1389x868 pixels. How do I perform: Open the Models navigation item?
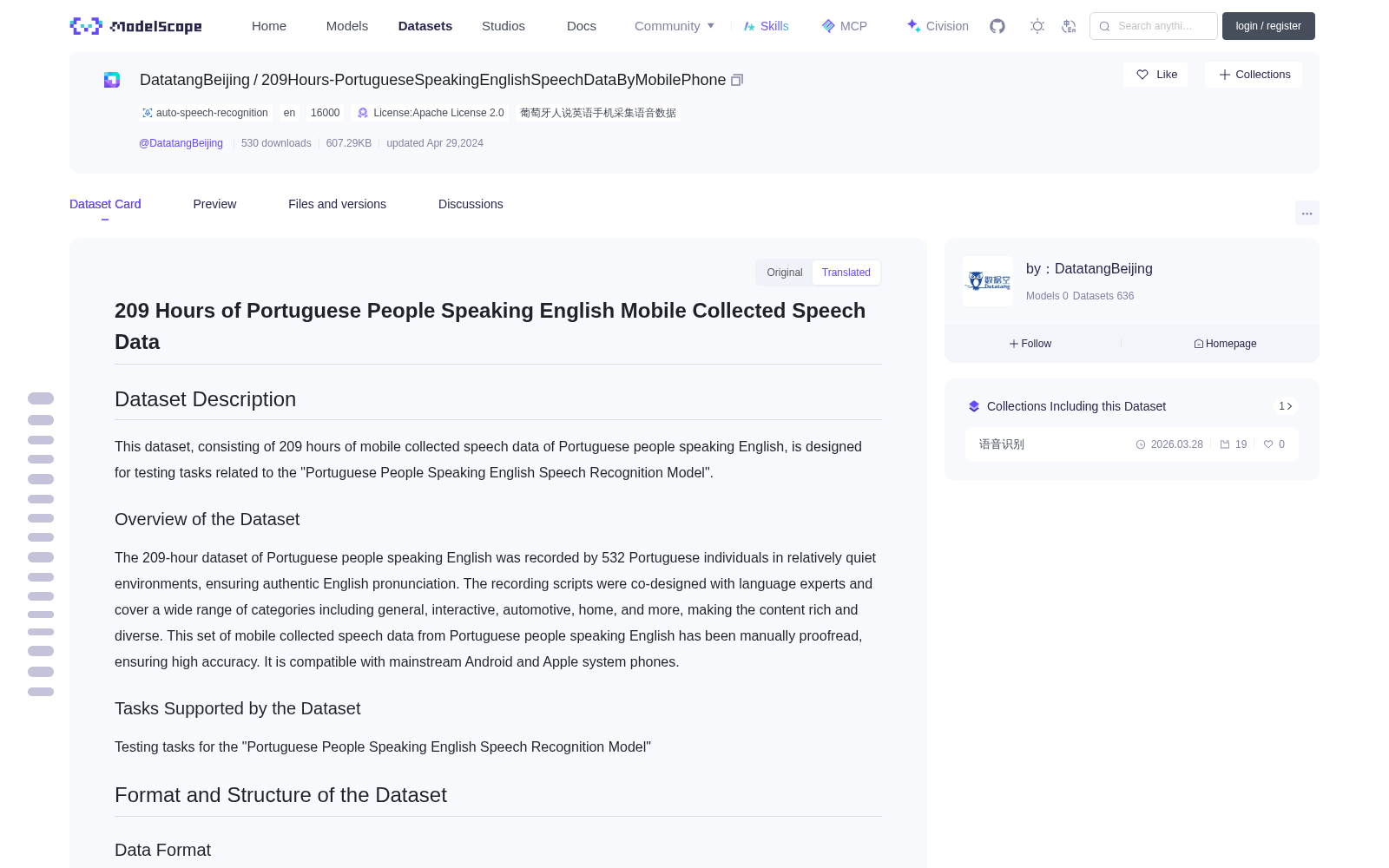tap(347, 26)
